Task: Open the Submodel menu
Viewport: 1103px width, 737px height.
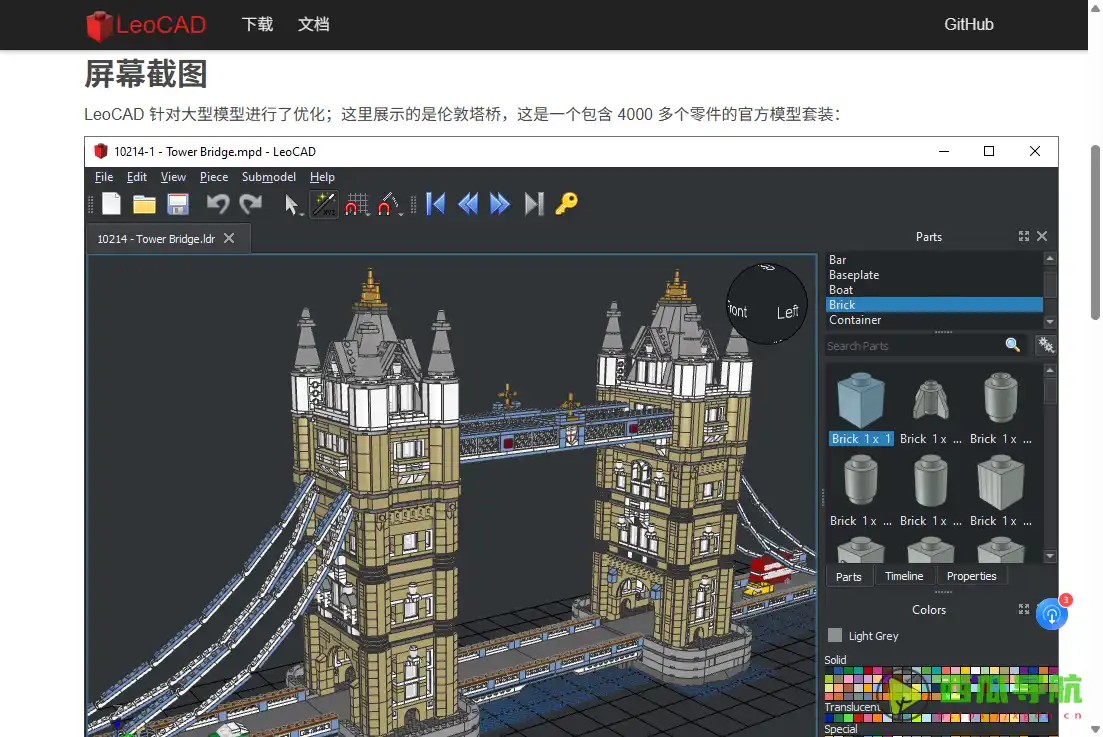Action: (269, 177)
